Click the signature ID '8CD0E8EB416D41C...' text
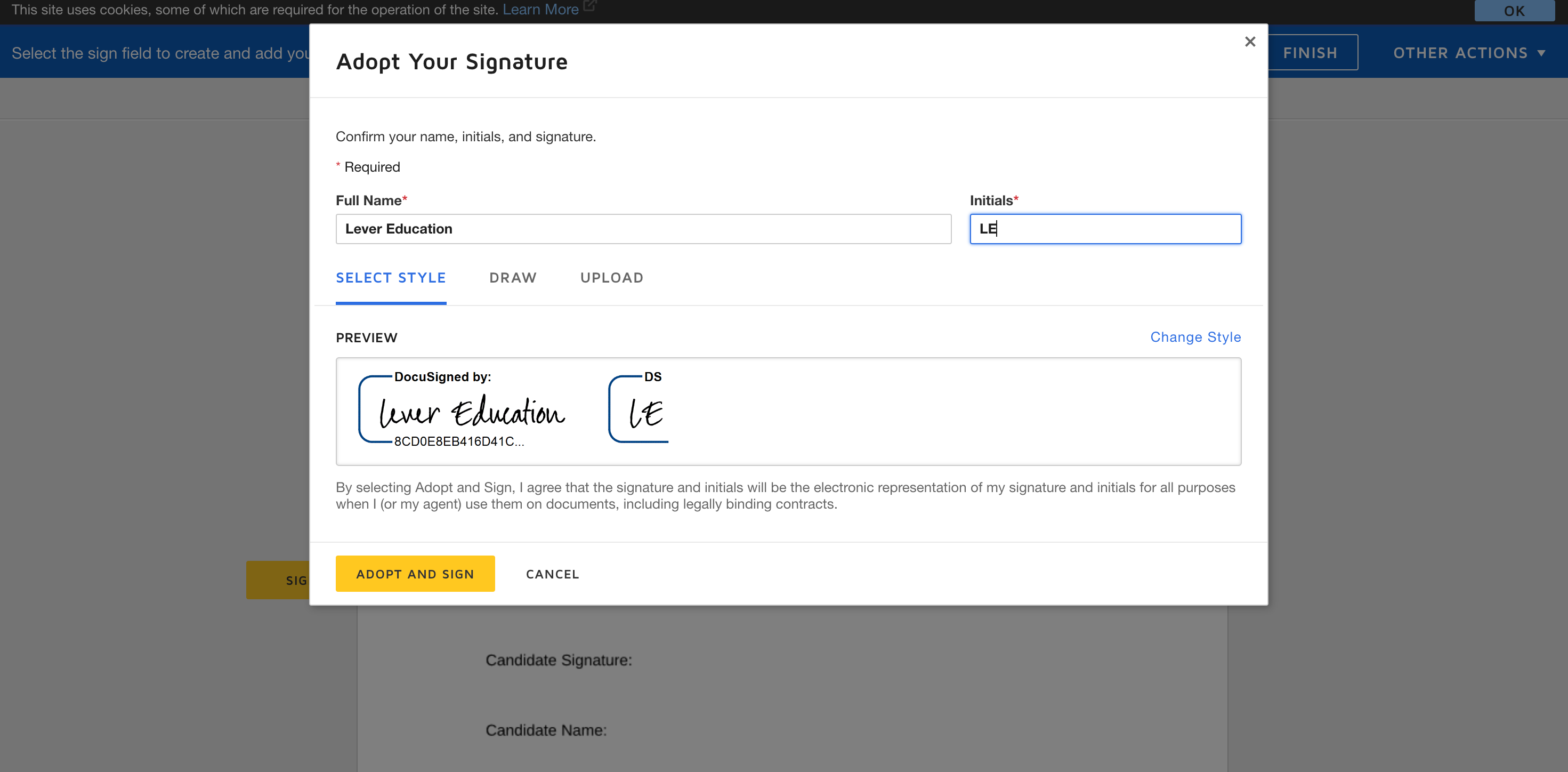The height and width of the screenshot is (772, 1568). coord(459,441)
